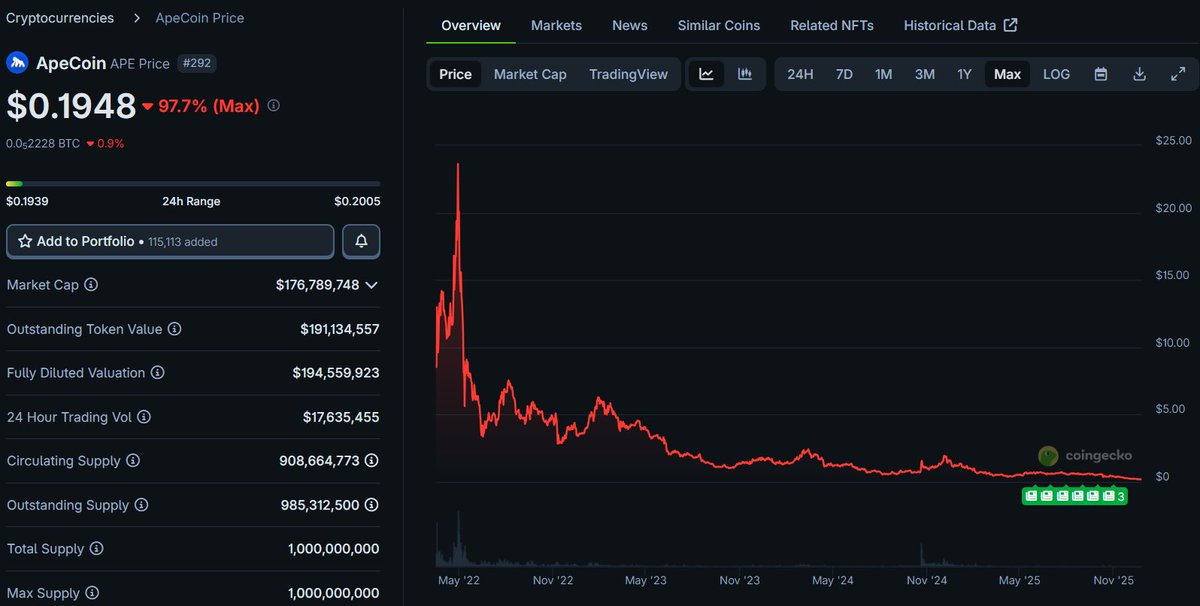This screenshot has height=606, width=1200.
Task: Open the News tab
Action: (630, 25)
